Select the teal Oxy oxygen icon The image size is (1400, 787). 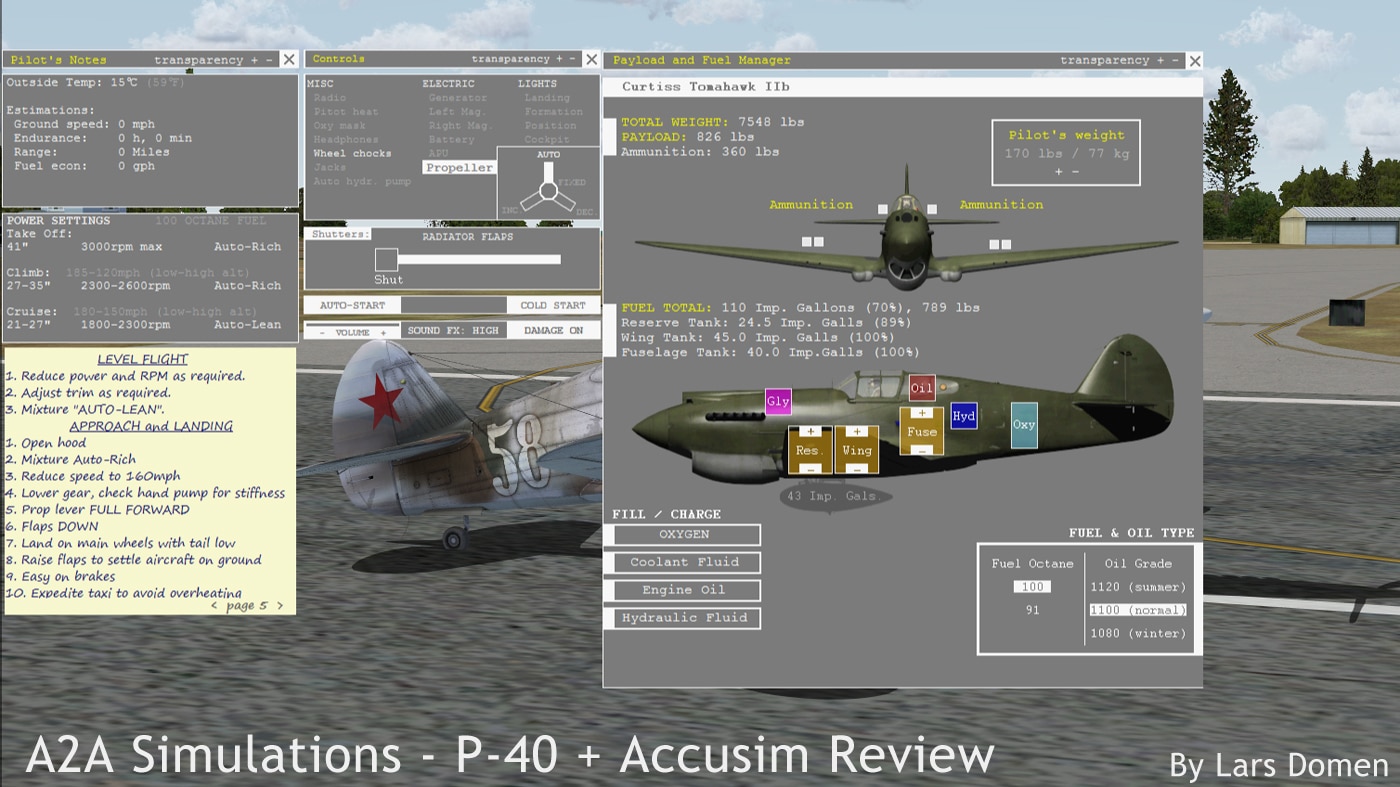coord(1023,425)
